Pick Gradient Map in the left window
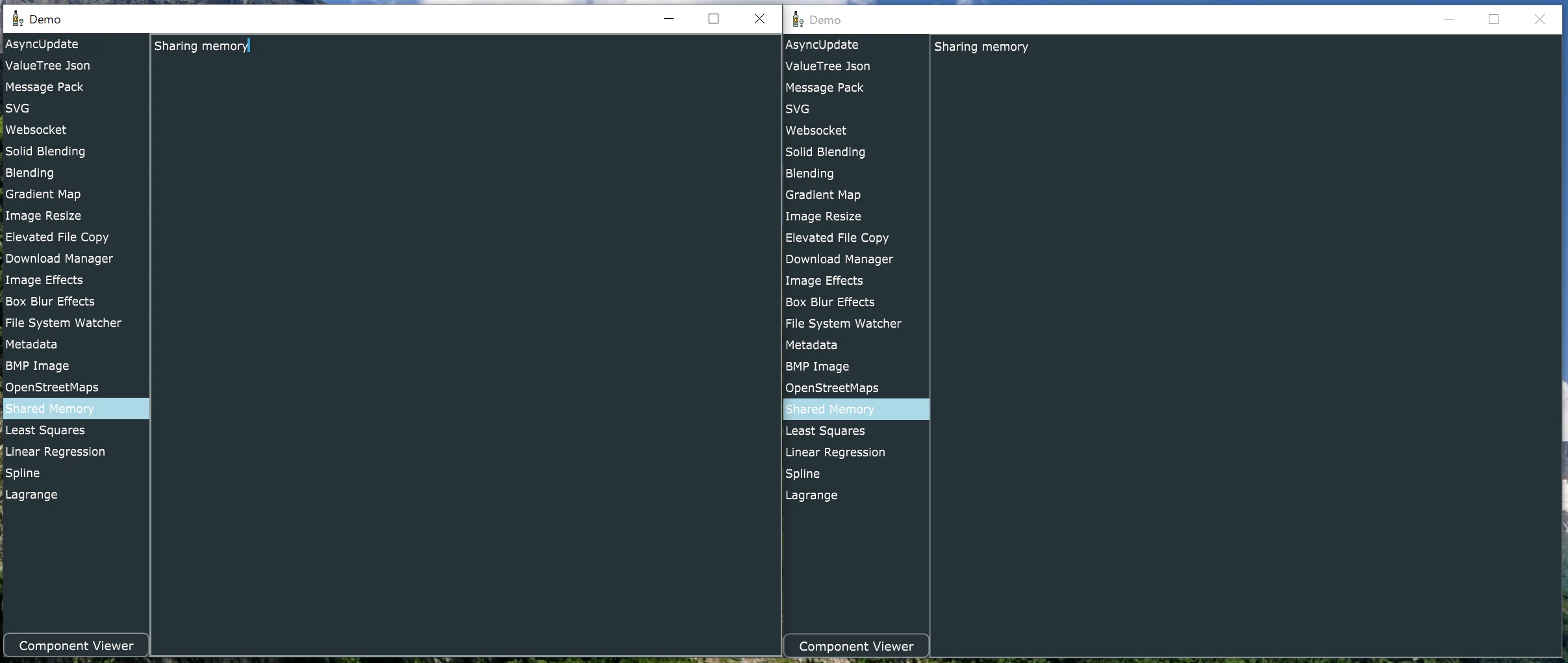1568x663 pixels. point(77,194)
